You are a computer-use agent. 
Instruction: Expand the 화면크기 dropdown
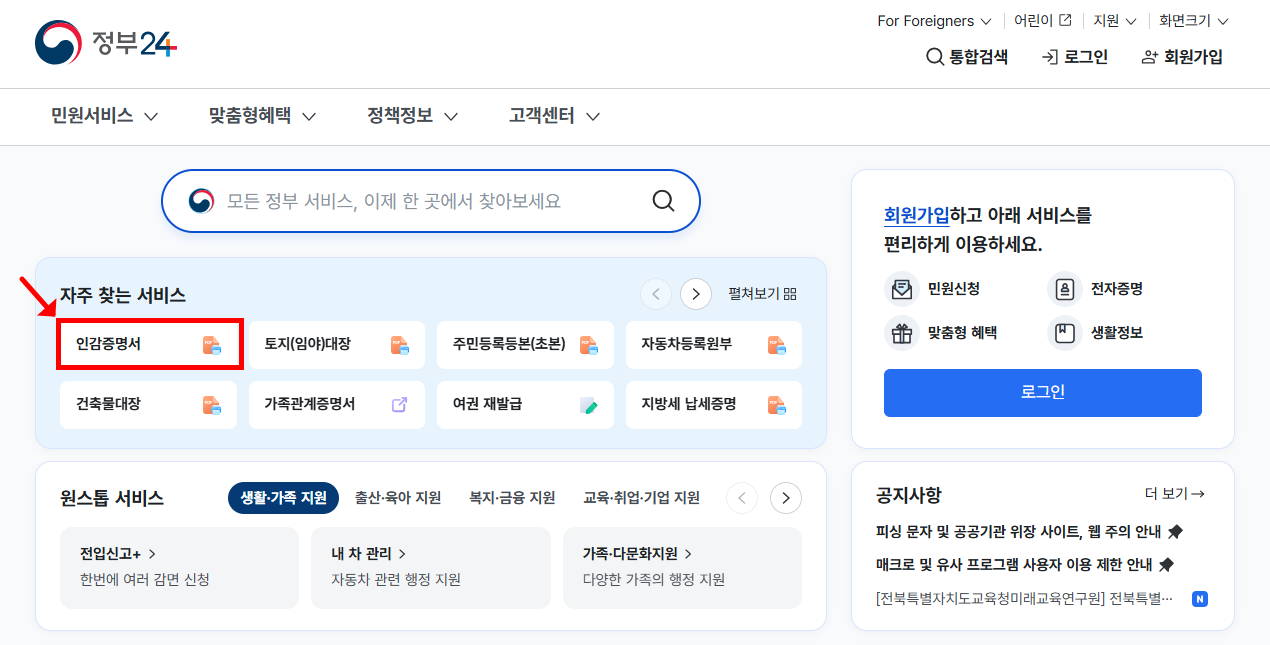(1194, 21)
